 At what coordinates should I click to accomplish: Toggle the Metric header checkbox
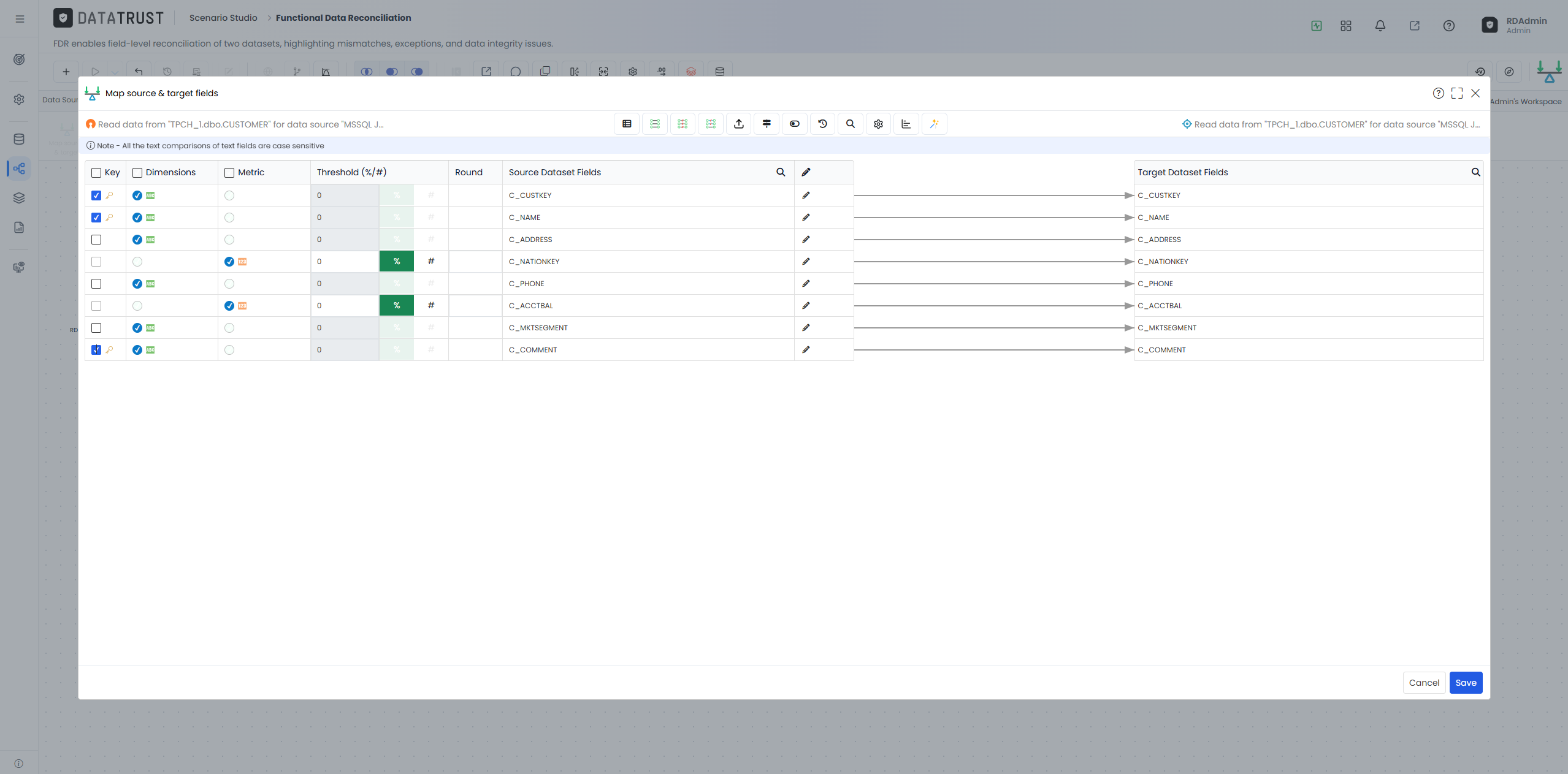click(x=229, y=173)
